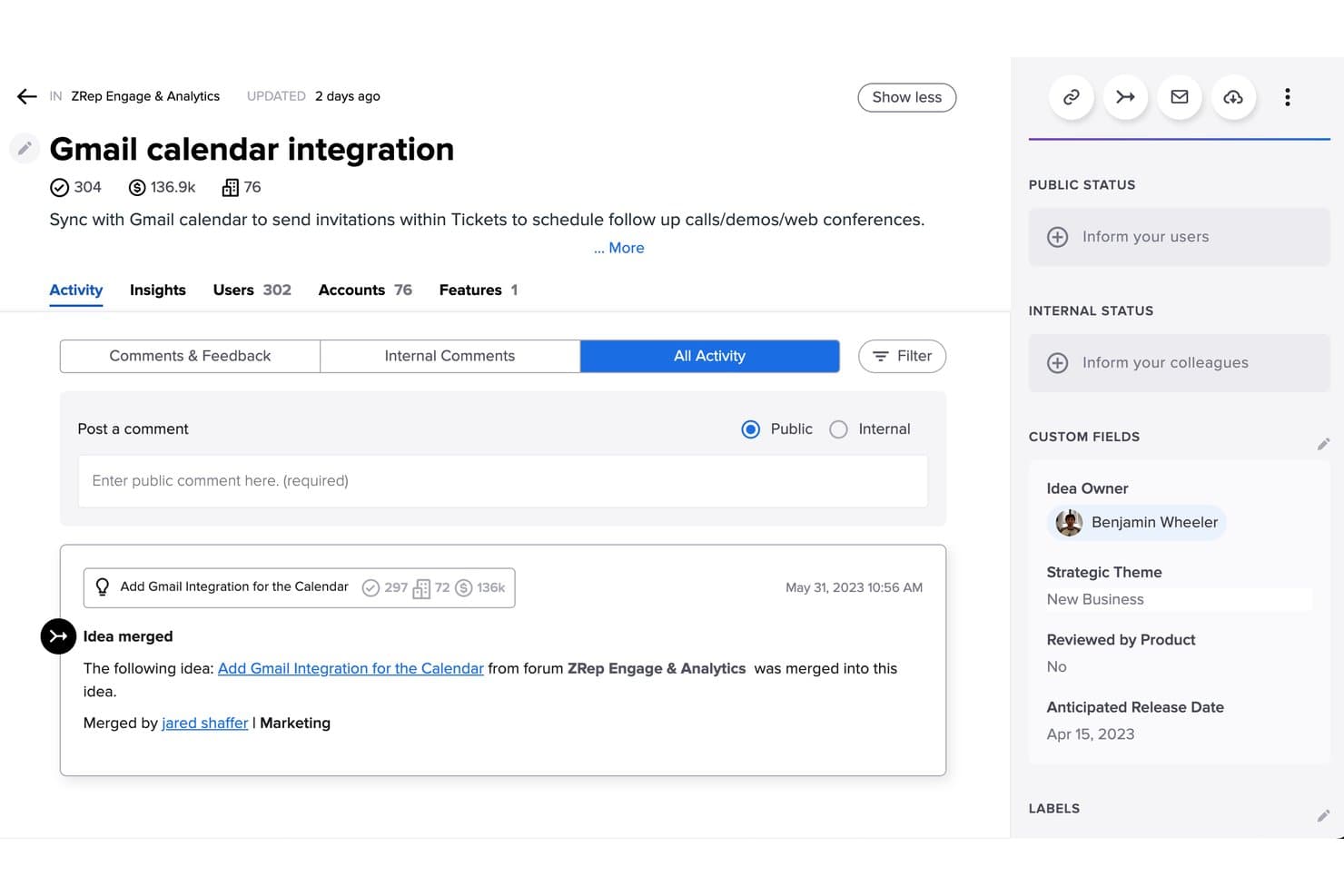Click the 136.9k dollar value icon
1344x896 pixels.
tap(137, 188)
